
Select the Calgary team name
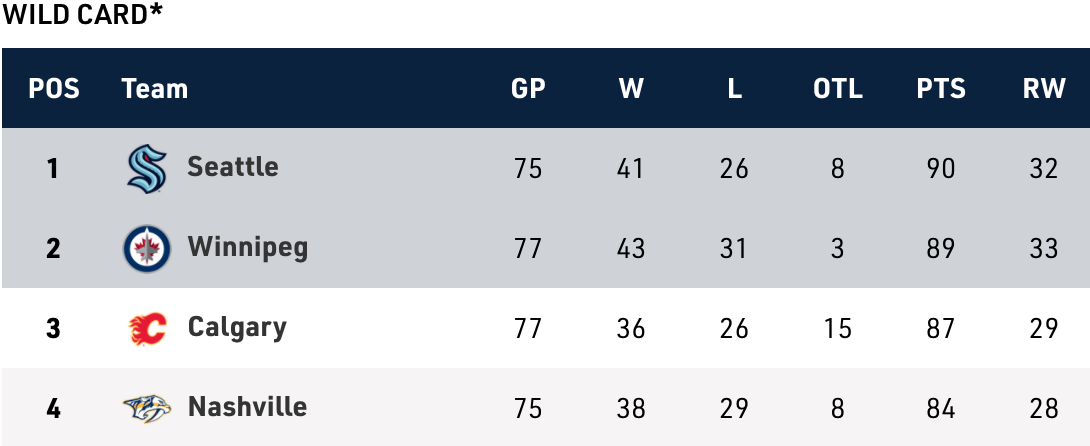click(x=237, y=327)
